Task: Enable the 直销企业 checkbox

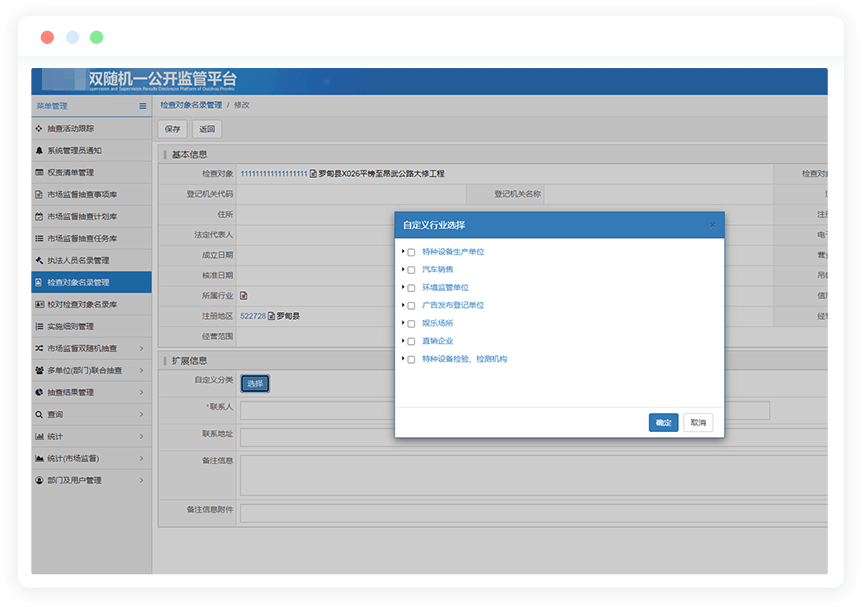Action: tap(411, 341)
